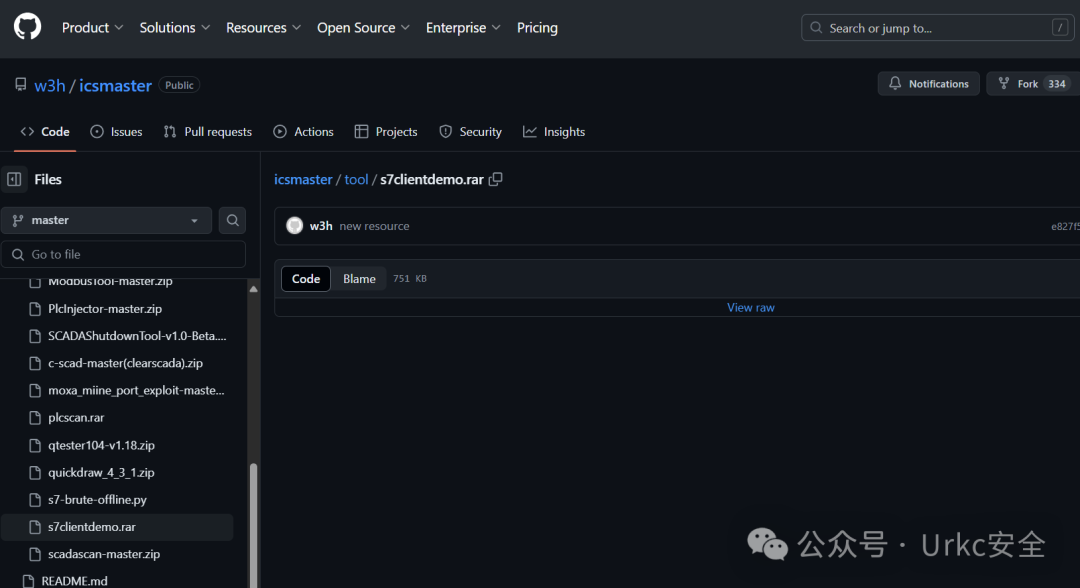Open README.md in file tree
The image size is (1080, 588).
point(74,581)
